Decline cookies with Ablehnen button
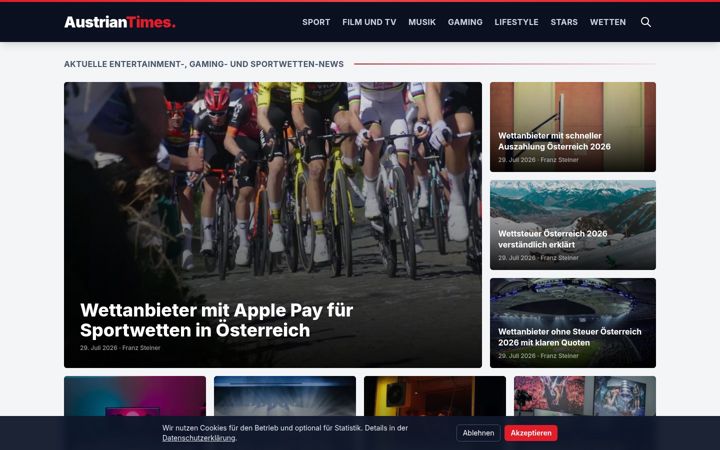This screenshot has width=720, height=450. [478, 433]
